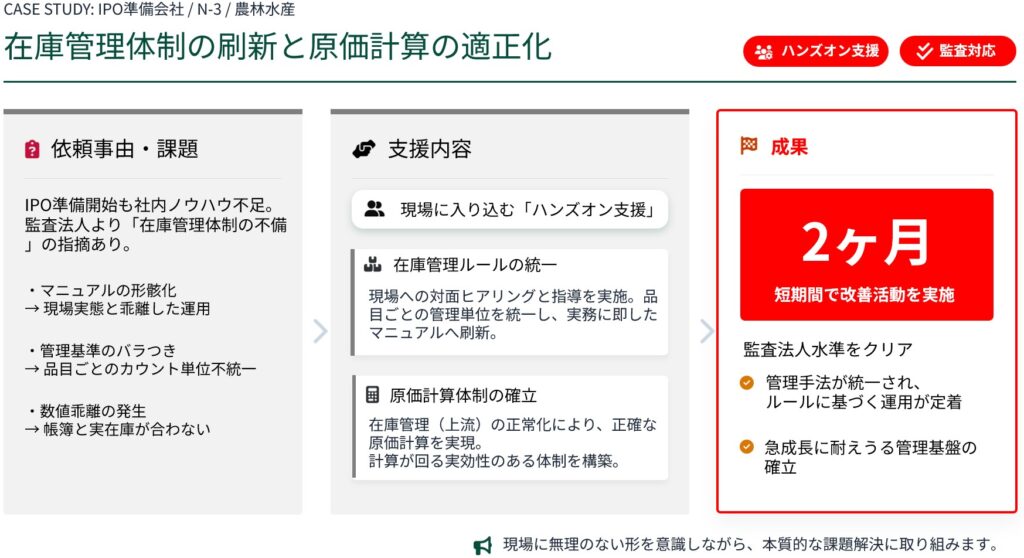Click the 在庫管理ルールの統一 card heading
The height and width of the screenshot is (558, 1024).
pos(474,265)
